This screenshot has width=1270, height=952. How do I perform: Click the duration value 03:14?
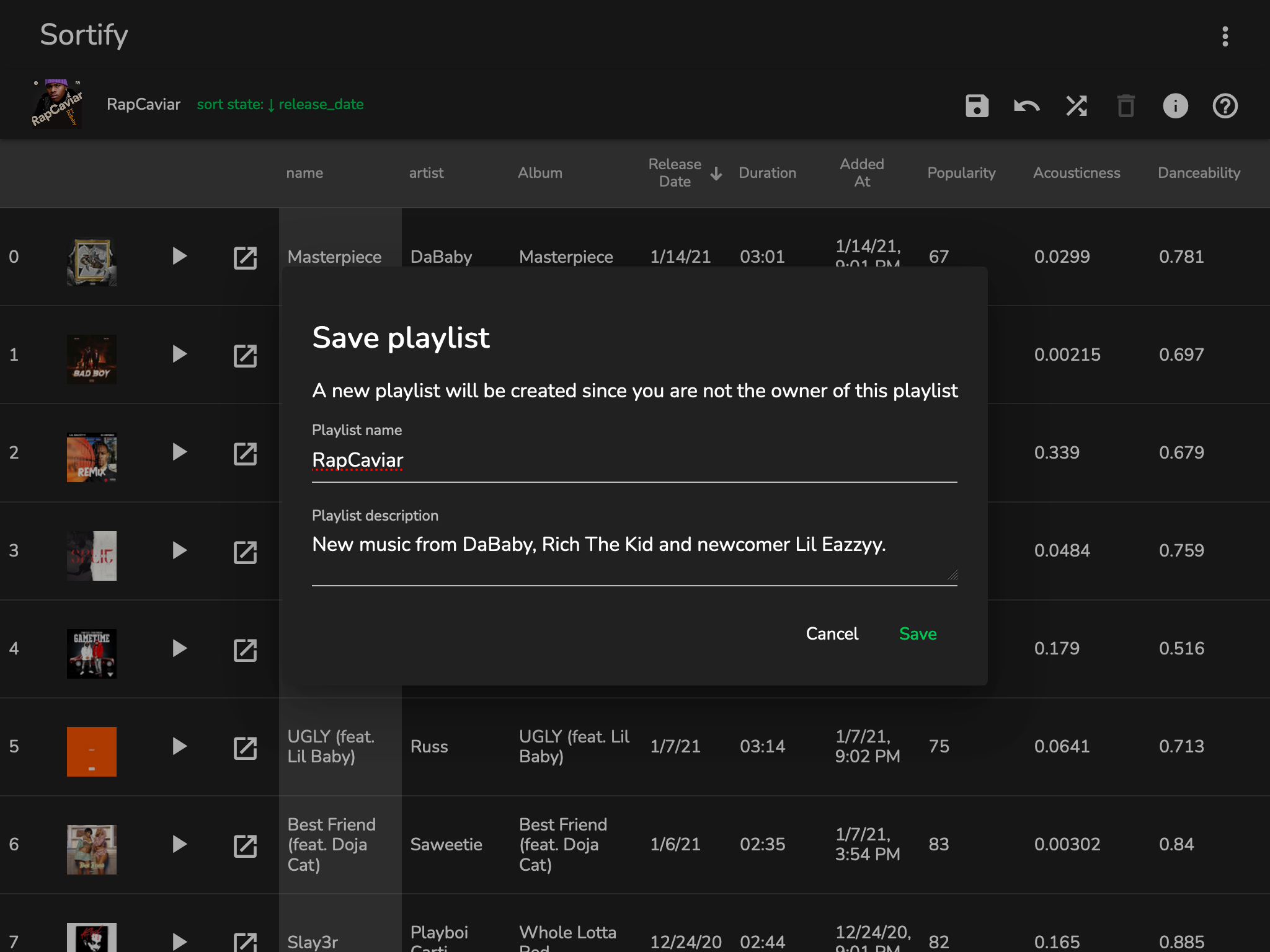point(762,746)
